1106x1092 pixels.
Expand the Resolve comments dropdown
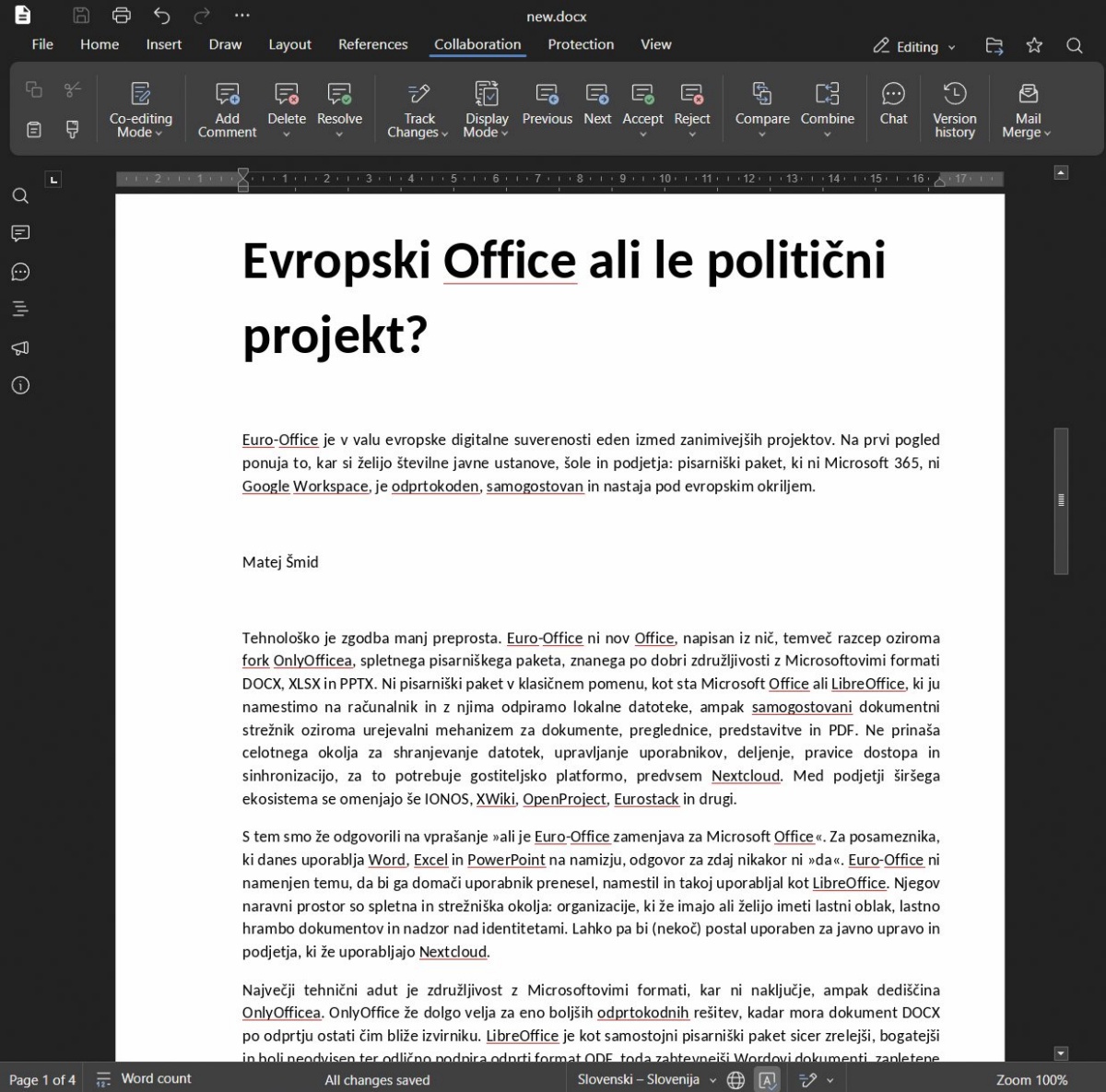pyautogui.click(x=339, y=135)
